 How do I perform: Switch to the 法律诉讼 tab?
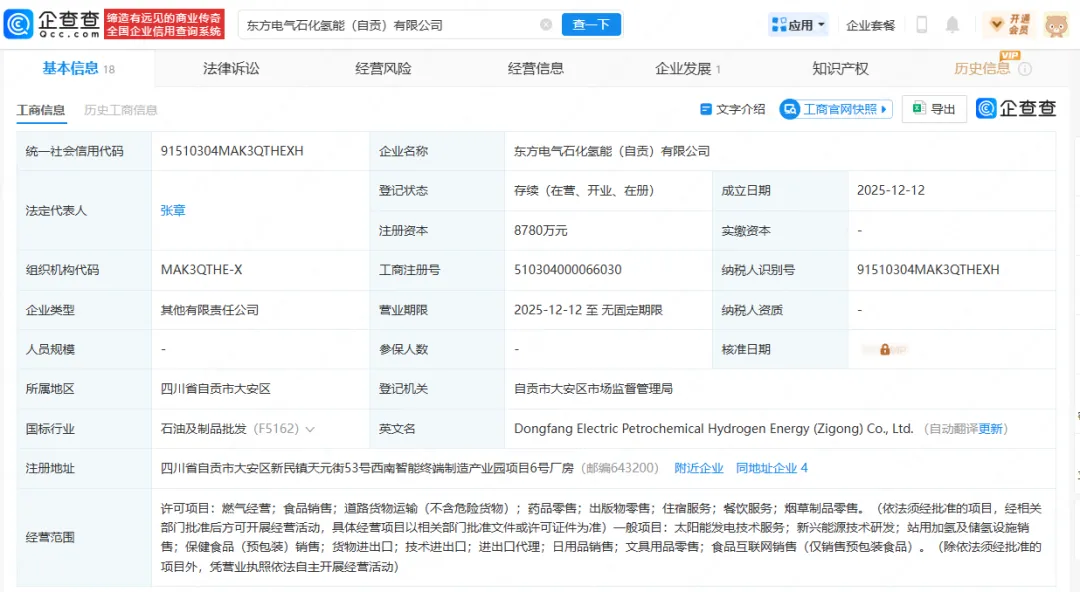tap(231, 69)
